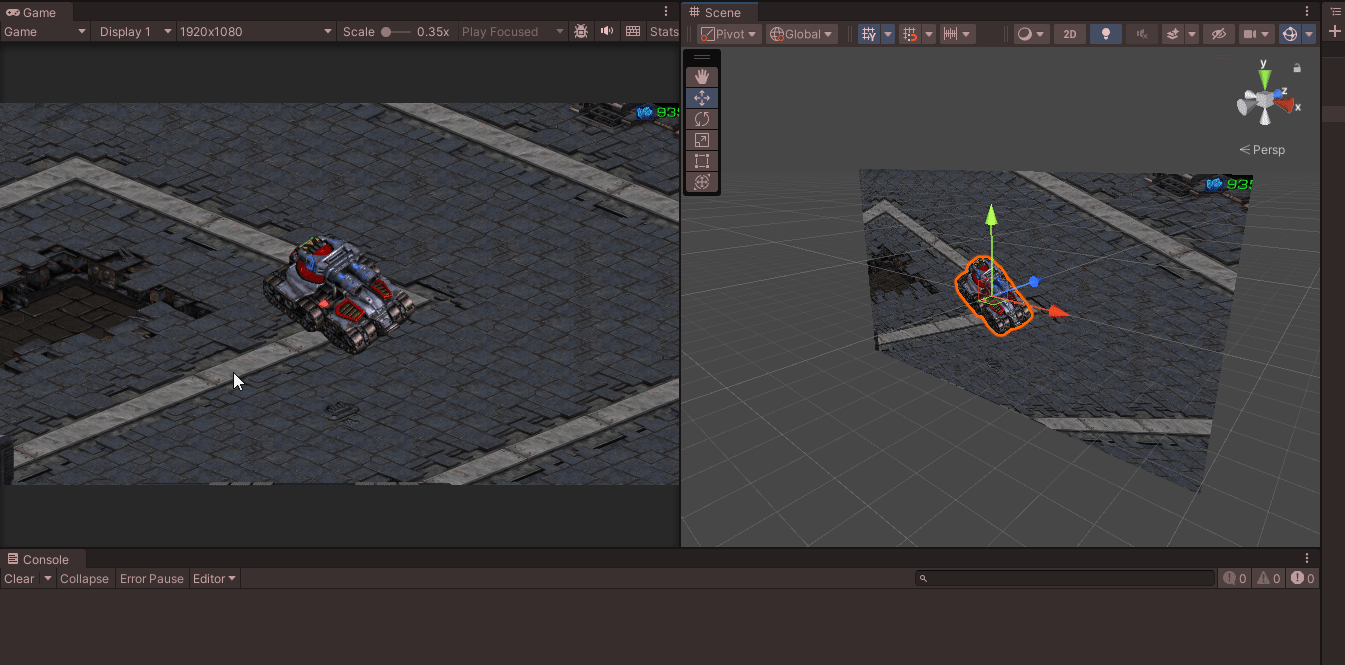The image size is (1345, 665).
Task: Click the lock on the orientation gizmo
Action: [x=1297, y=69]
